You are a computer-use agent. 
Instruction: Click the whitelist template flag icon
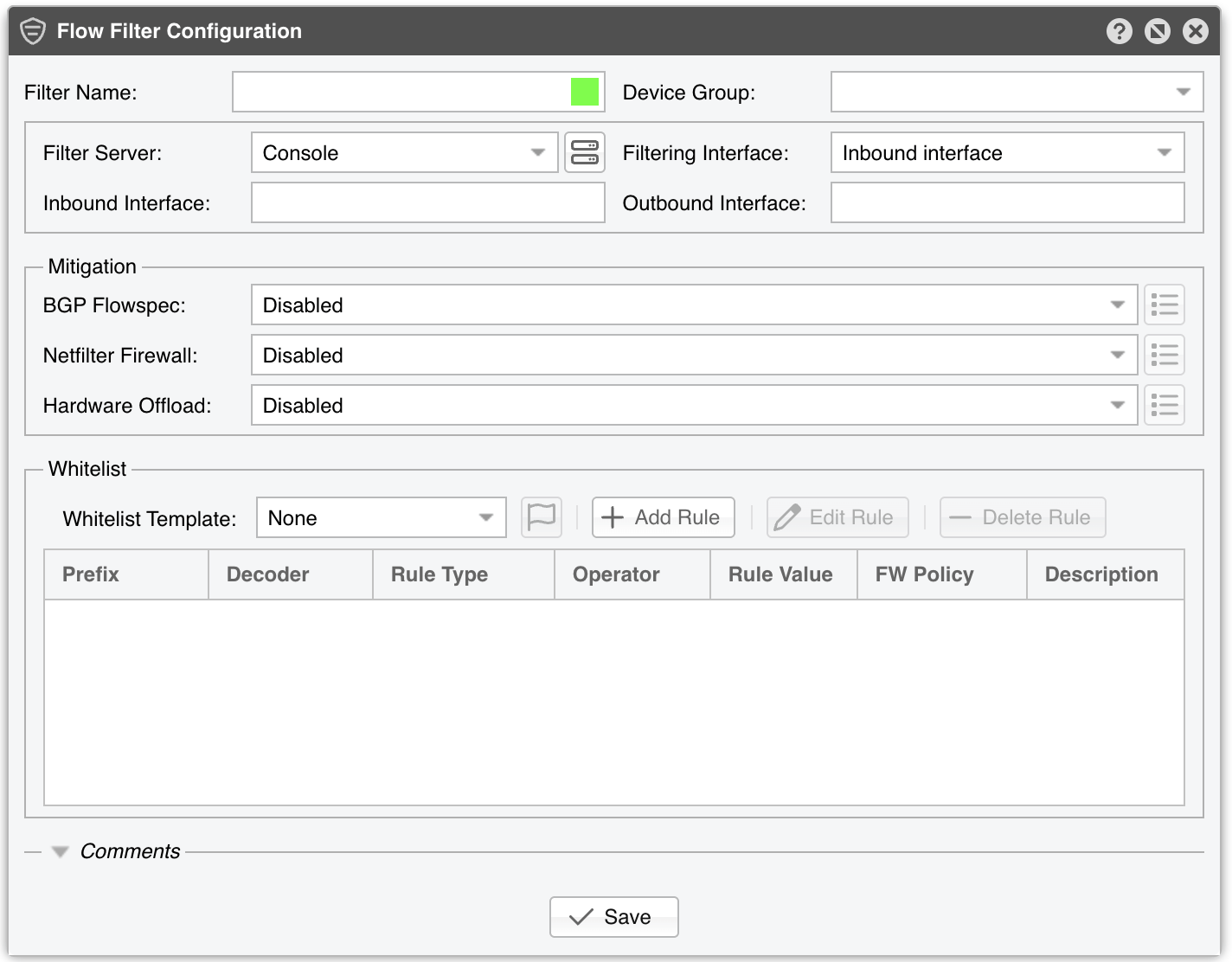(542, 517)
